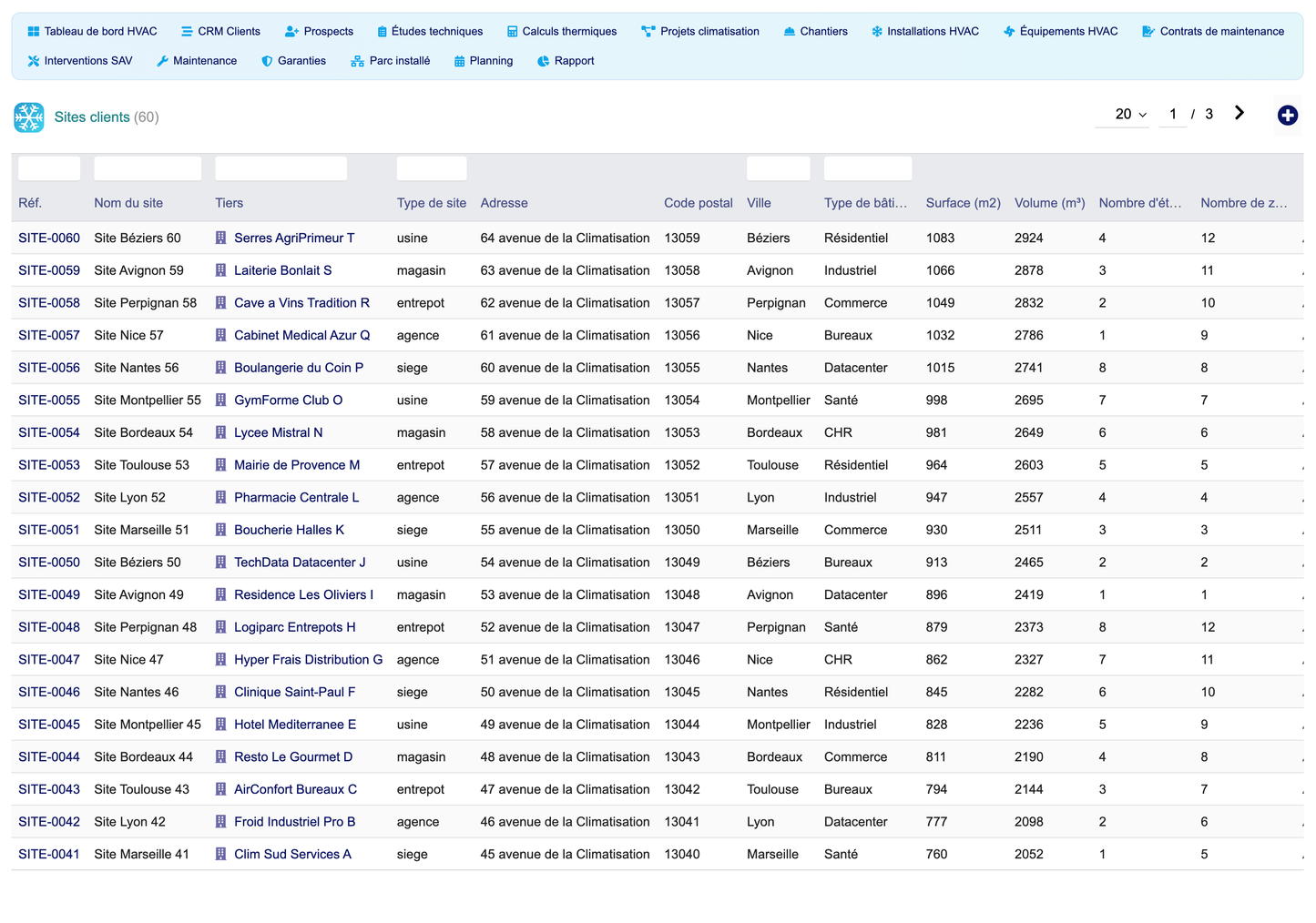The width and height of the screenshot is (1316, 923).
Task: Open SITE-0048 record link
Action: [49, 627]
